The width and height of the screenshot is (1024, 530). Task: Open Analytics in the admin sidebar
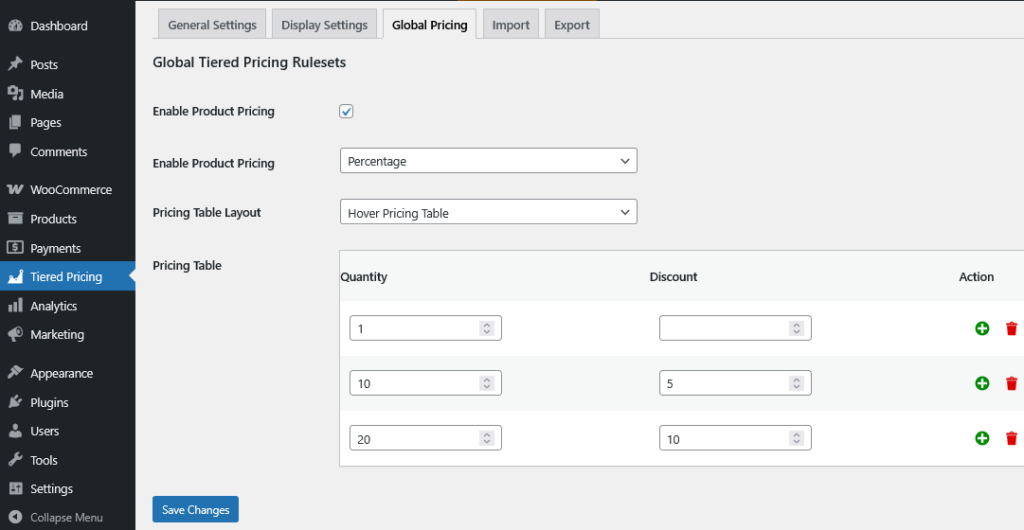tap(53, 306)
